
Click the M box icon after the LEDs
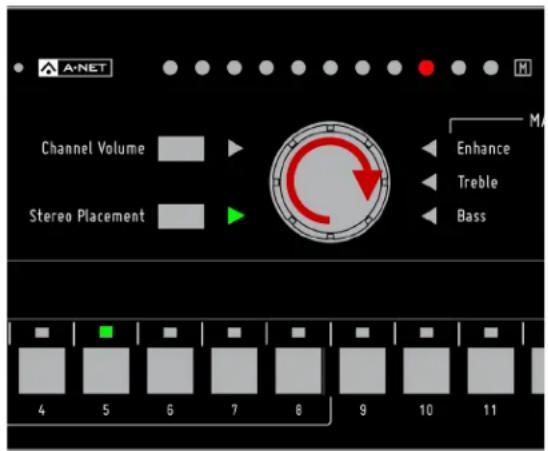click(523, 67)
